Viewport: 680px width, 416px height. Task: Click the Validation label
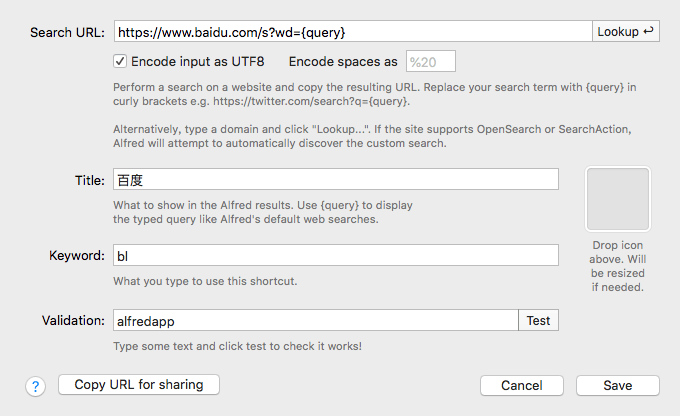73,321
